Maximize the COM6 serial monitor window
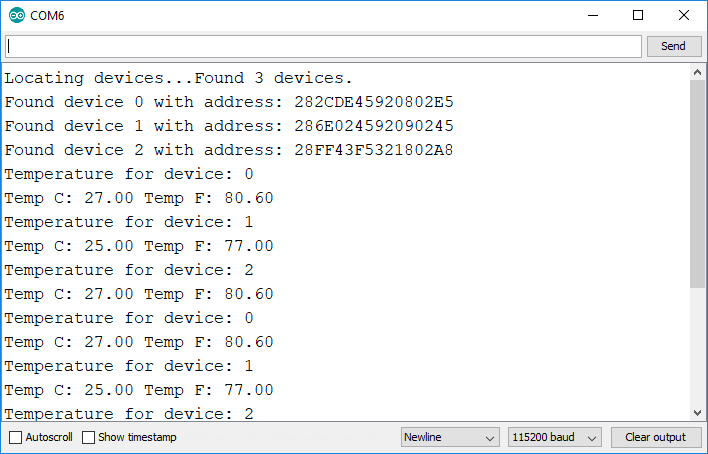Image resolution: width=708 pixels, height=454 pixels. [638, 16]
